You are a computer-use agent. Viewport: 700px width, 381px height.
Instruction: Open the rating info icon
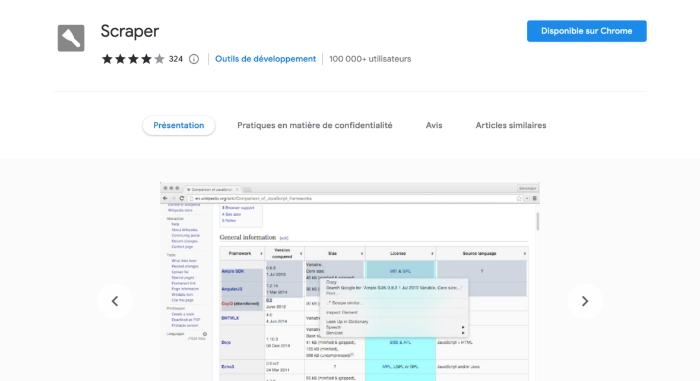(x=194, y=59)
